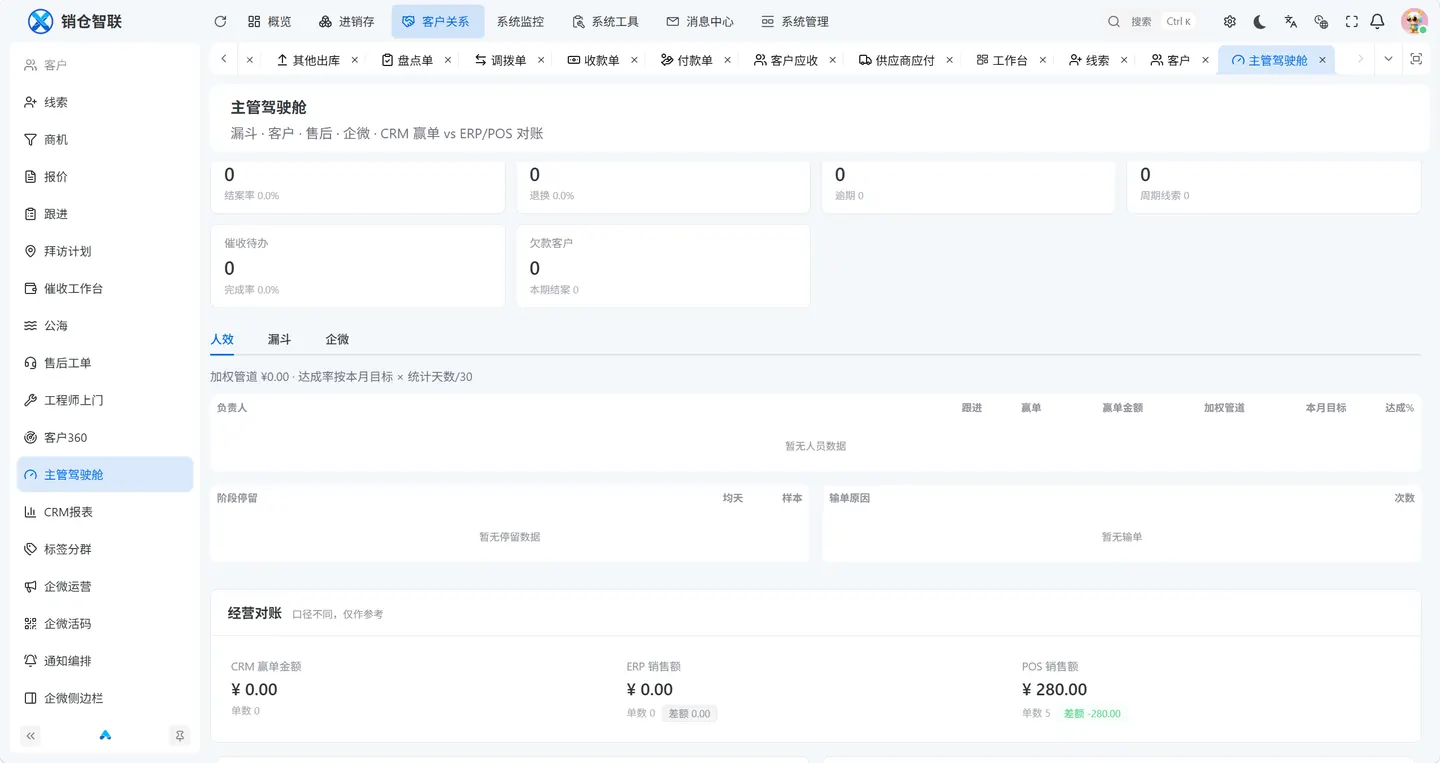The image size is (1440, 763).
Task: Open the language translation switcher
Action: pos(1290,21)
